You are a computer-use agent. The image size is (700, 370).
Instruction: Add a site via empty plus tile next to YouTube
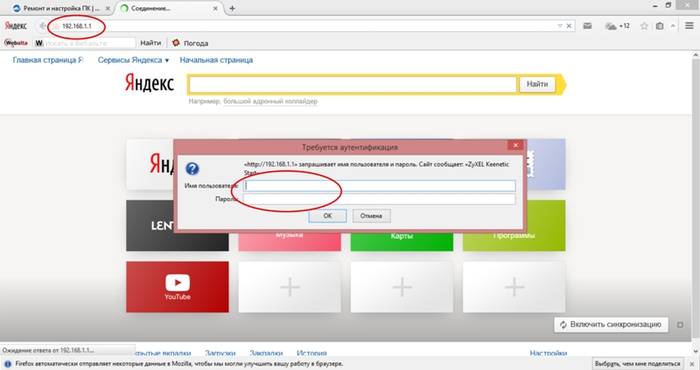click(290, 287)
